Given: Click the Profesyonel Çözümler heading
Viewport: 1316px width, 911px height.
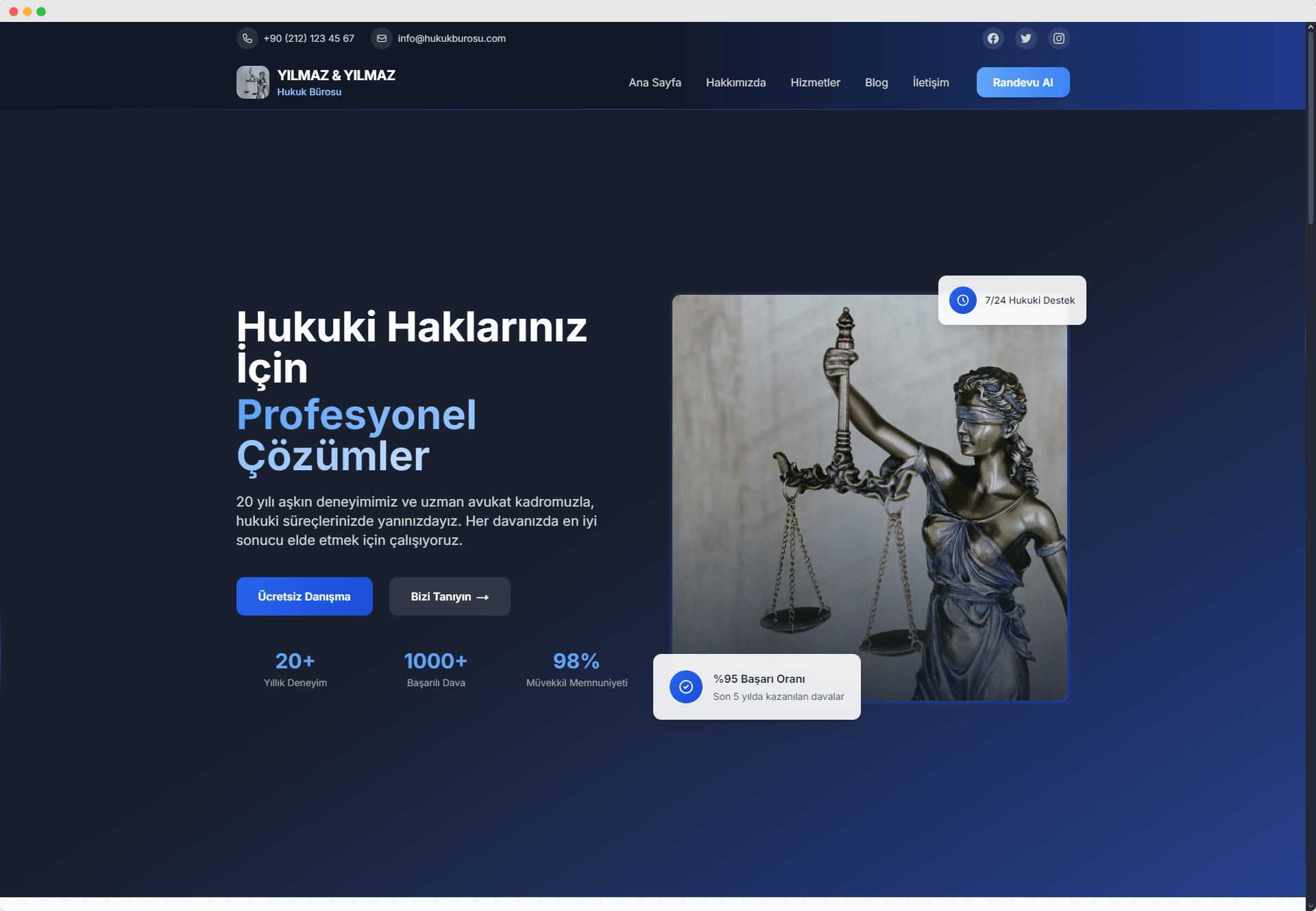Looking at the screenshot, I should tap(356, 435).
